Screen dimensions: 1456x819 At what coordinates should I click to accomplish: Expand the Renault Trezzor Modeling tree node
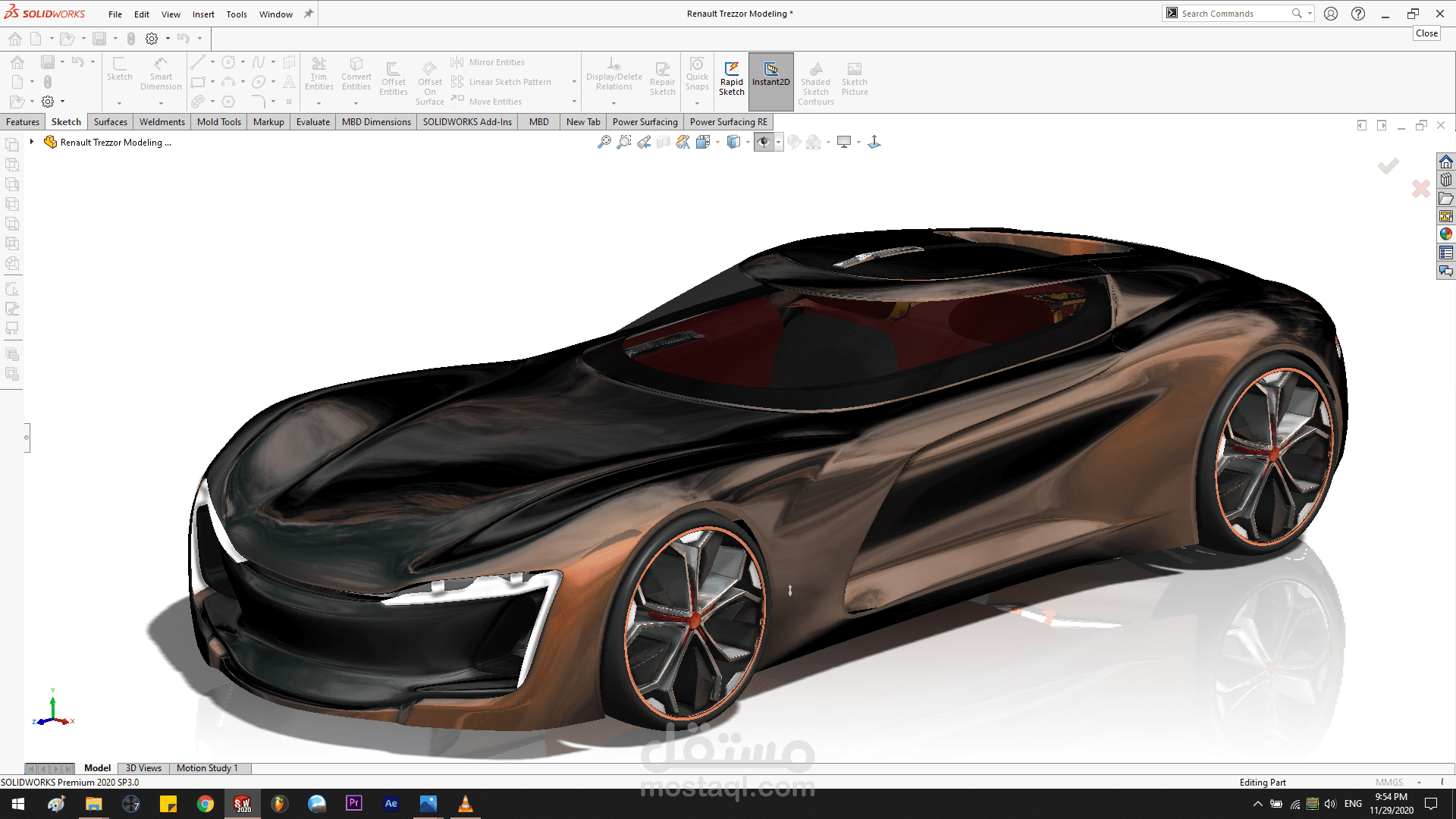tap(32, 142)
